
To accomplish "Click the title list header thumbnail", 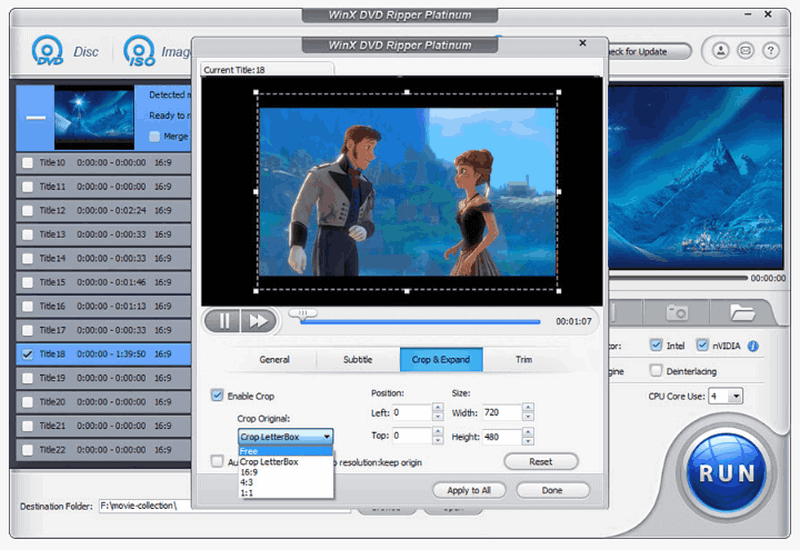I will (x=94, y=117).
